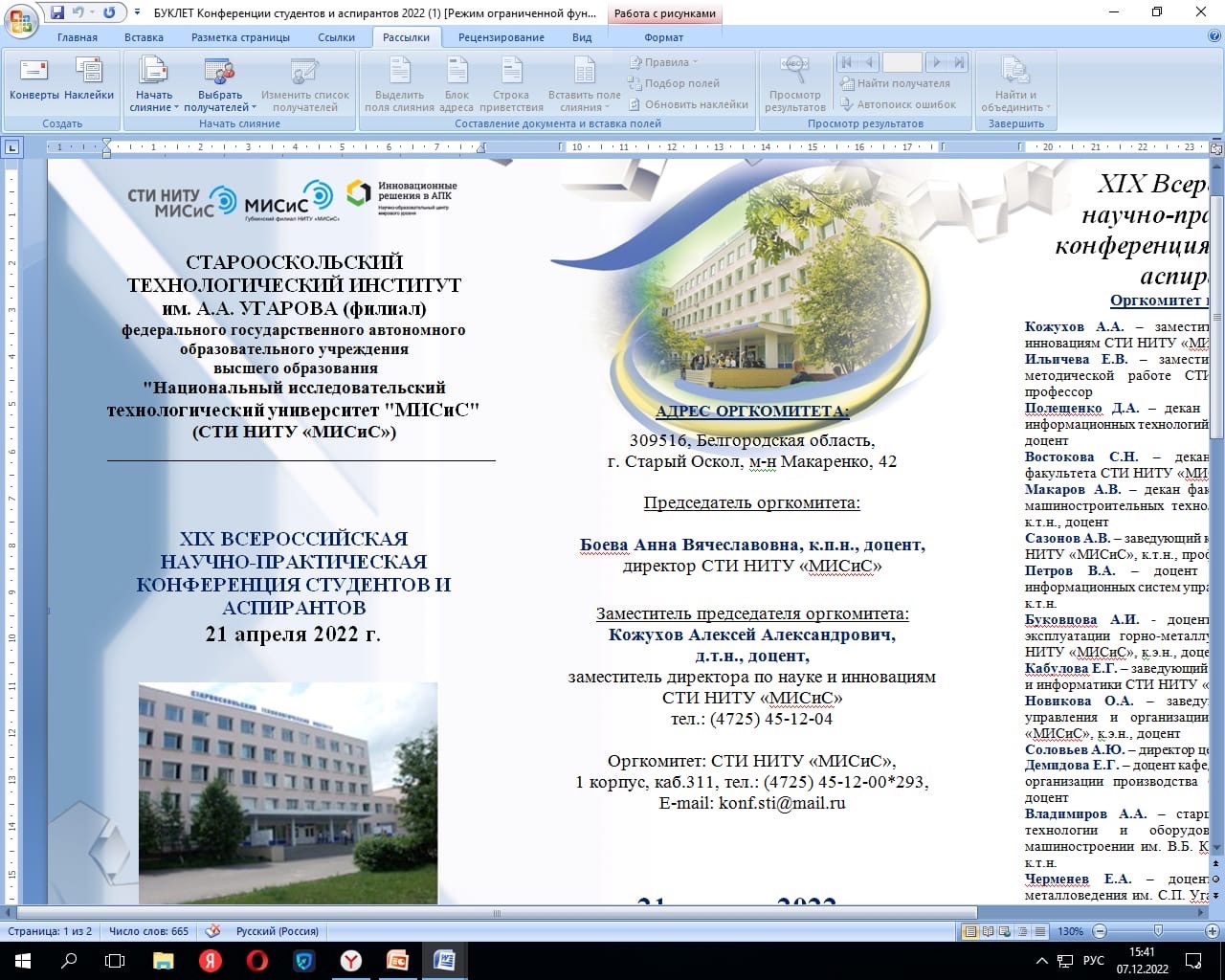Screen dimensions: 1225x980
Task: Click Автопоиск ошибок
Action: point(898,104)
